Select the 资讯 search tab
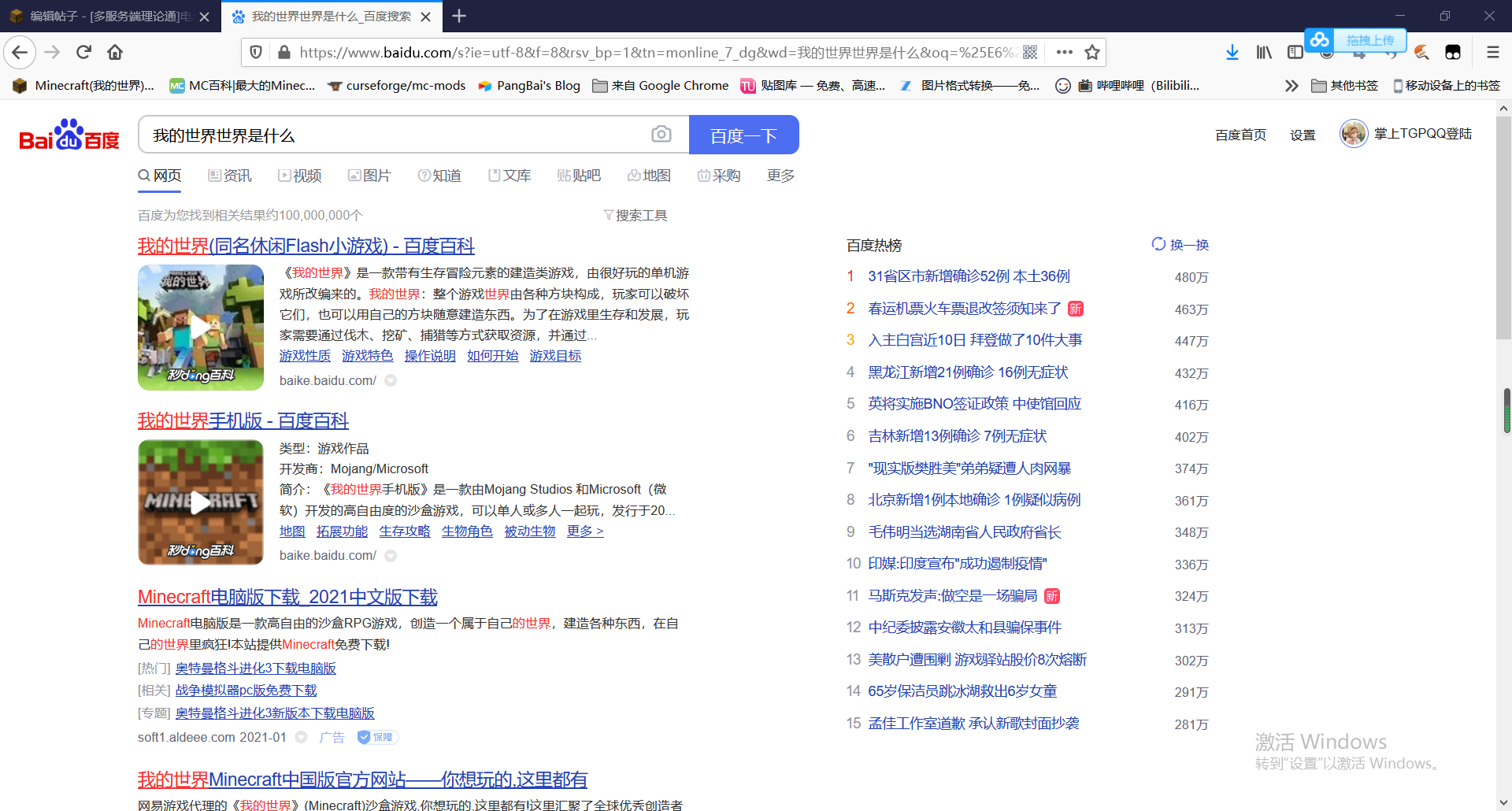 tap(230, 176)
